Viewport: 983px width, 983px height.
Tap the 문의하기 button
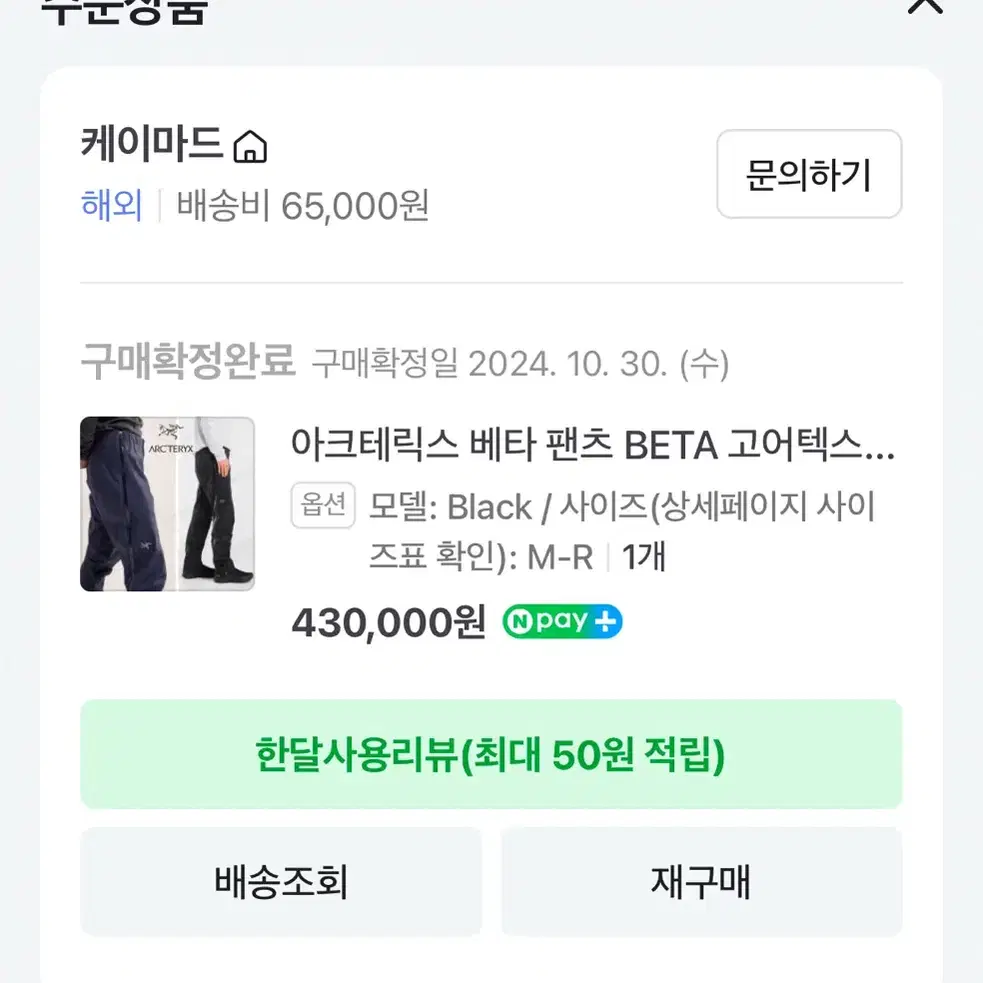[809, 174]
